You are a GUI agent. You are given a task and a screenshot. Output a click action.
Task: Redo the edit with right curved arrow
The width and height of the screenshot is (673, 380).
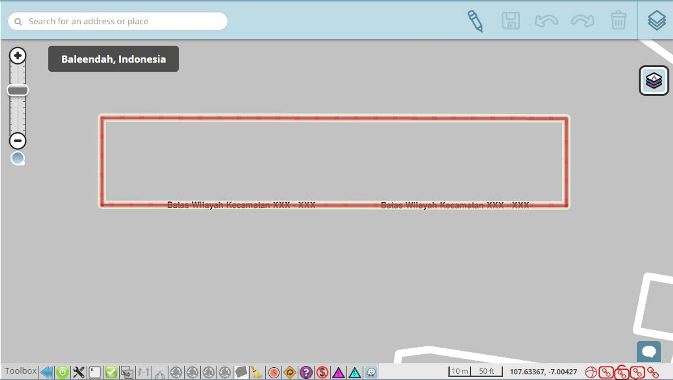(x=582, y=21)
